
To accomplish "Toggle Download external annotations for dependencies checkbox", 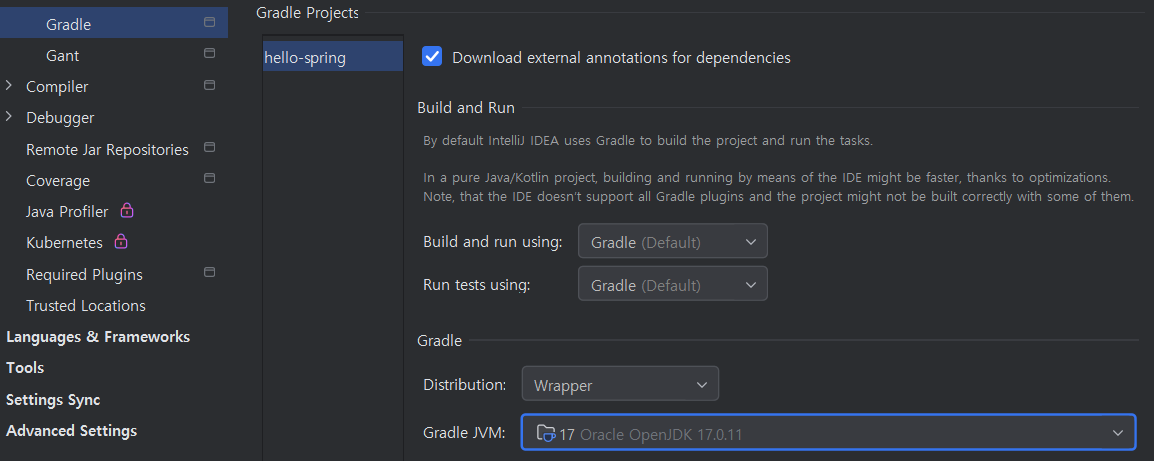I will (432, 56).
